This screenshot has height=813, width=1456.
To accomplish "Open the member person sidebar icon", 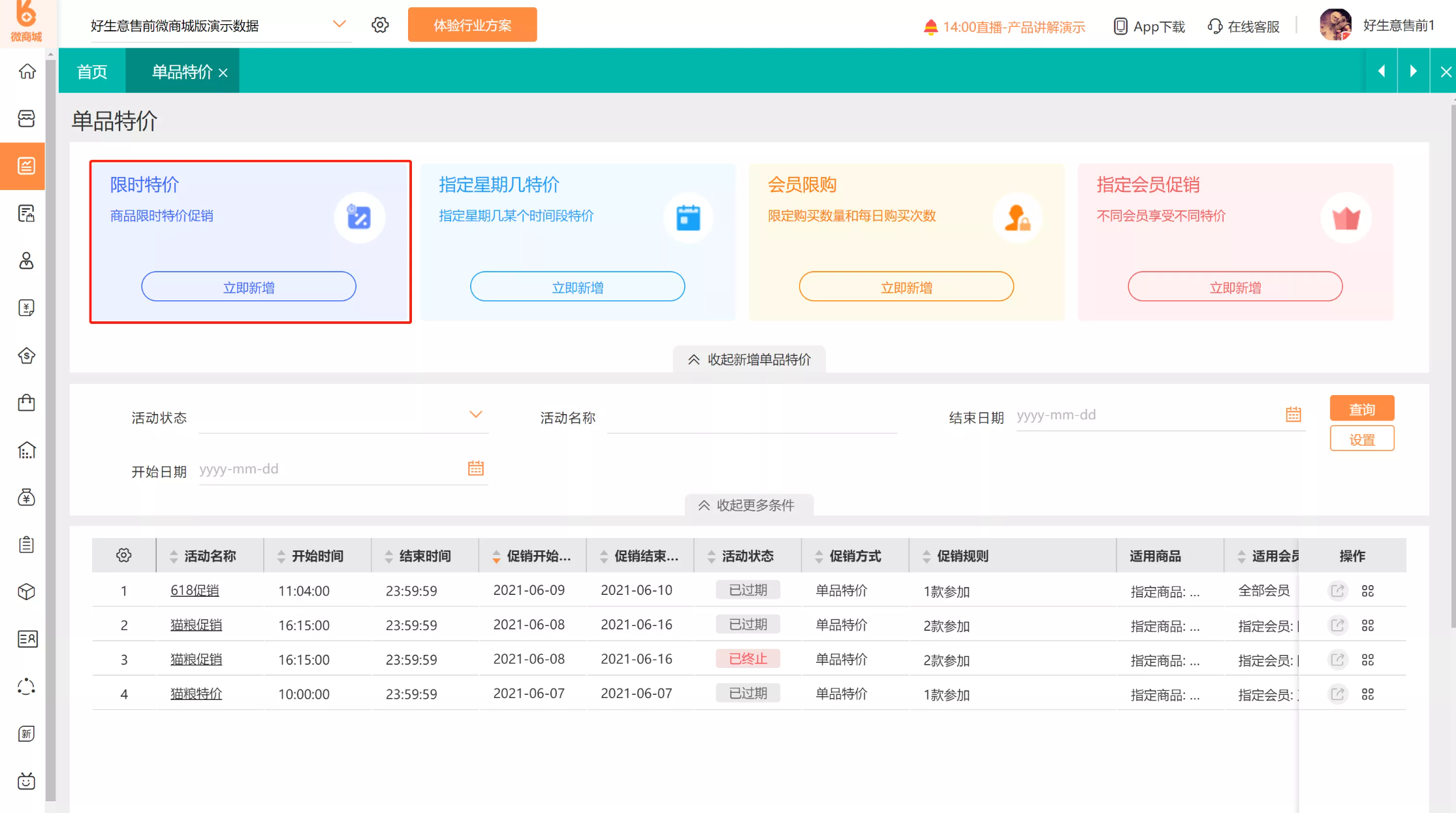I will tap(27, 261).
